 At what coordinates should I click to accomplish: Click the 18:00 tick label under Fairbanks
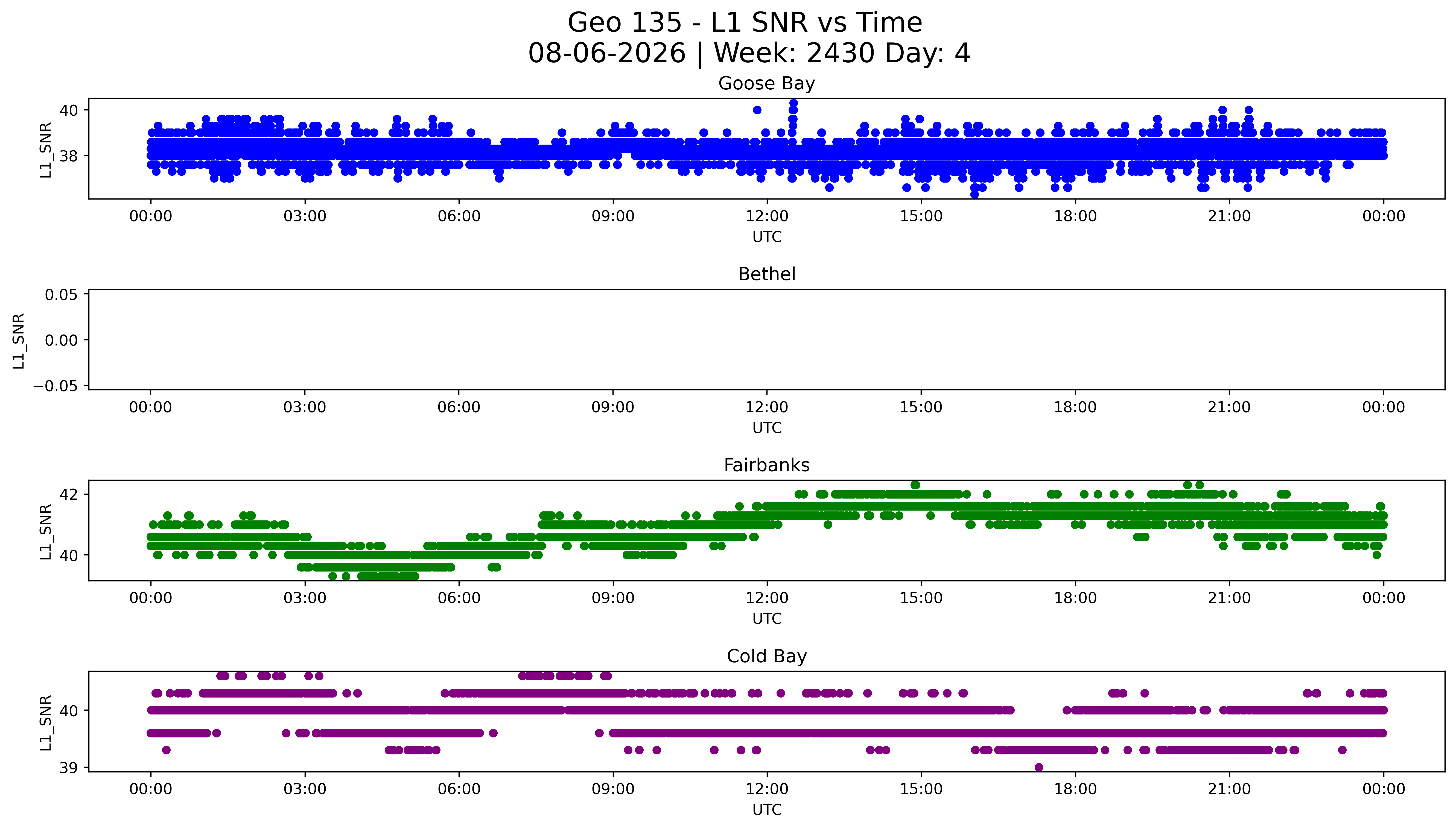tap(1075, 598)
